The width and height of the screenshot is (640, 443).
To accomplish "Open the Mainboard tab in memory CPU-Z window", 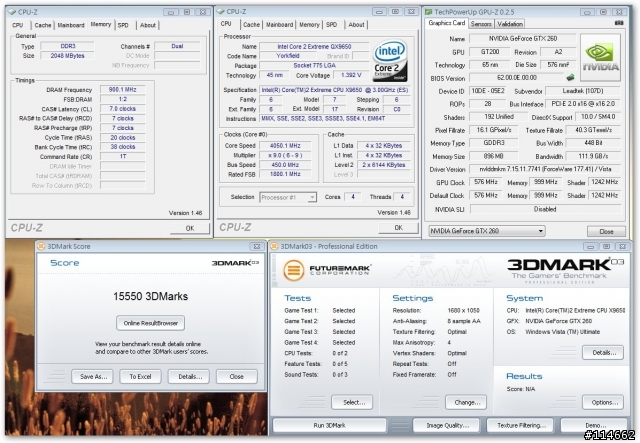I will (71, 25).
